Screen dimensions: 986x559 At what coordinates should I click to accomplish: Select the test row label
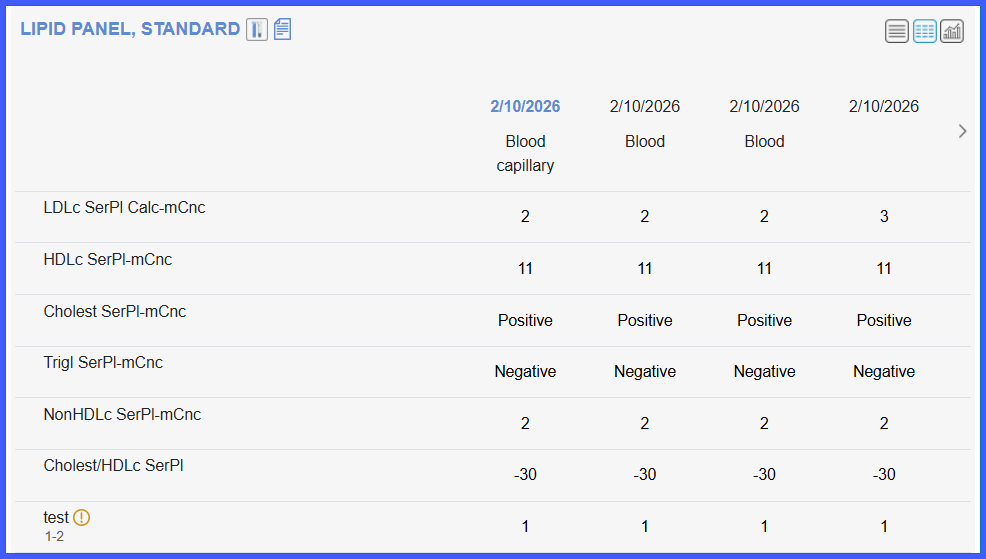pyautogui.click(x=55, y=517)
